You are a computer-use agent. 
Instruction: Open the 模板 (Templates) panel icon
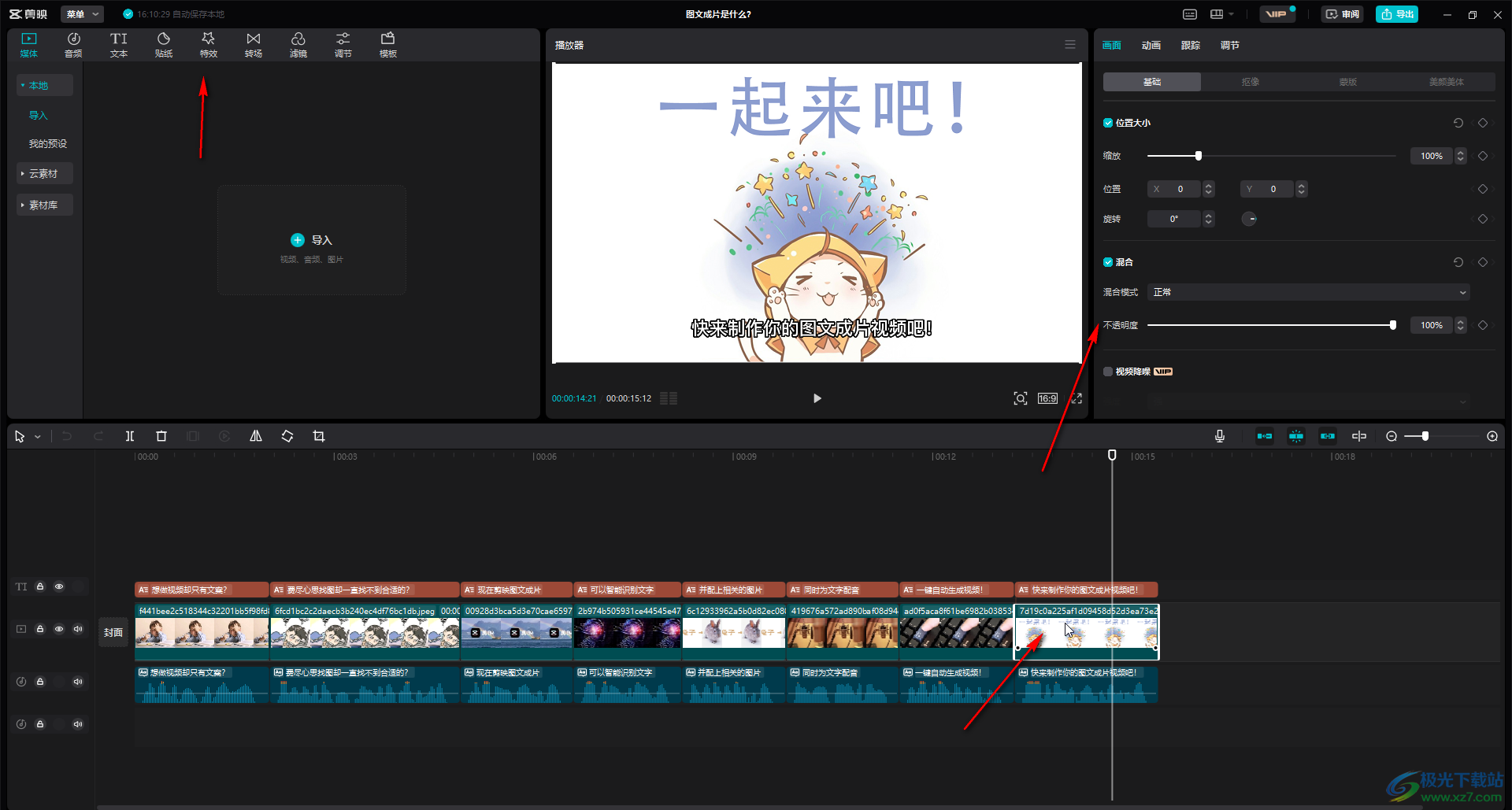point(388,45)
